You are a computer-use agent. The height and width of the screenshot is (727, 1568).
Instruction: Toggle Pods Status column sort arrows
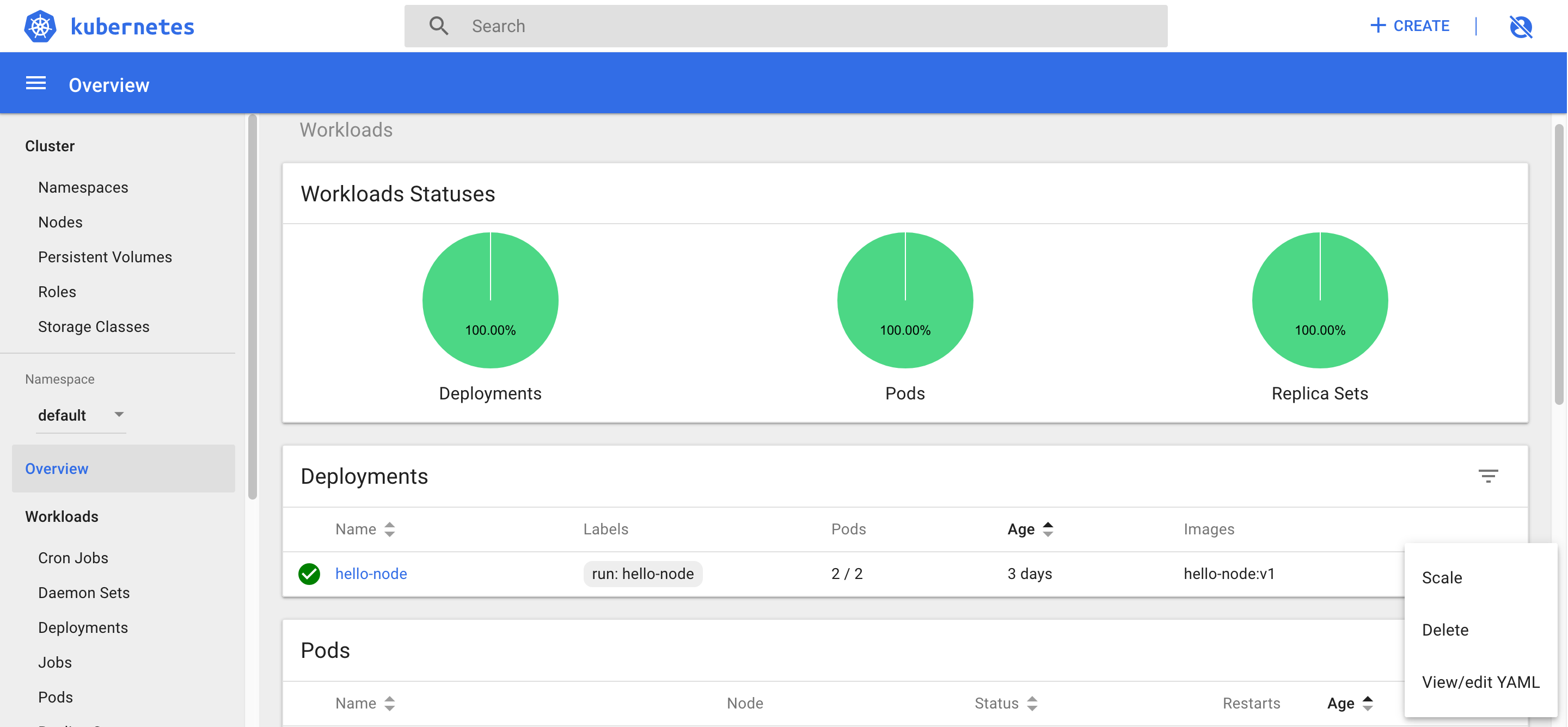click(x=1032, y=703)
